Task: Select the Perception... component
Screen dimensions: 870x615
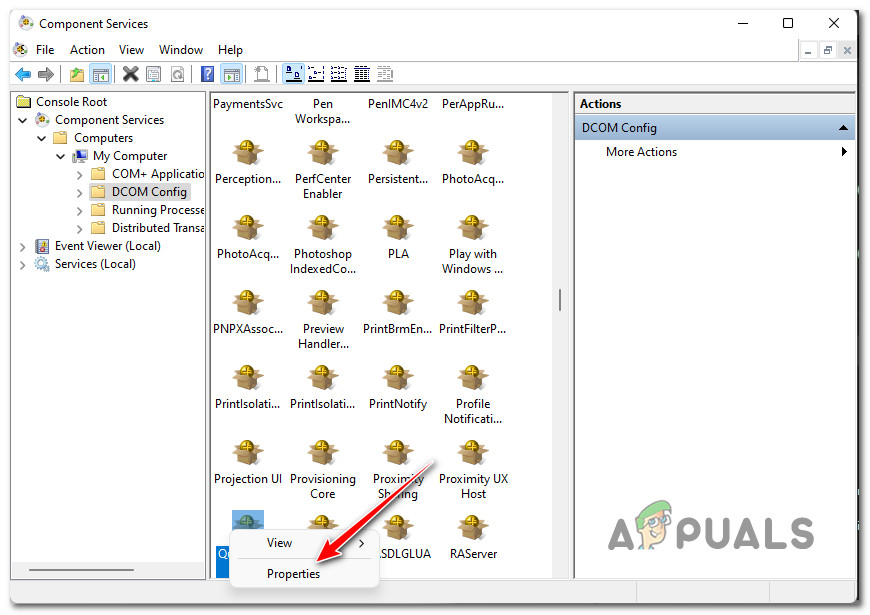Action: tap(247, 163)
